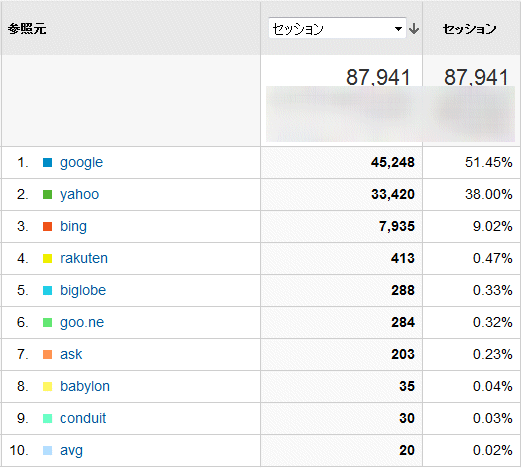Click row number 10.
The height and width of the screenshot is (468, 521).
19,450
